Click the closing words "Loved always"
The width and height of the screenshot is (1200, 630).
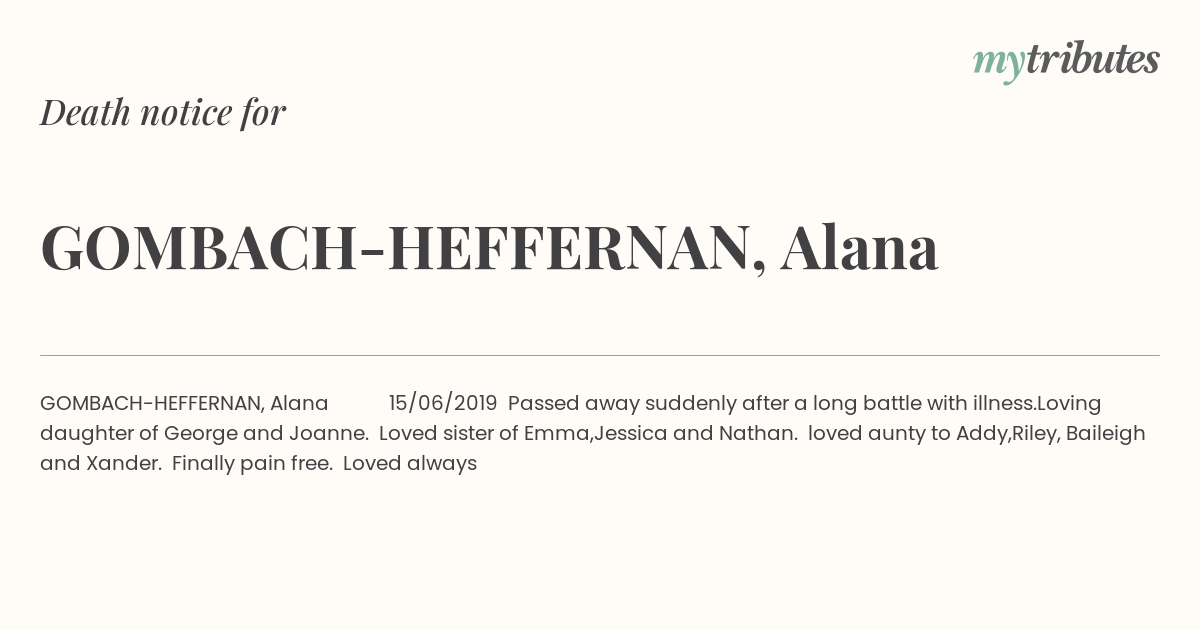pos(410,463)
